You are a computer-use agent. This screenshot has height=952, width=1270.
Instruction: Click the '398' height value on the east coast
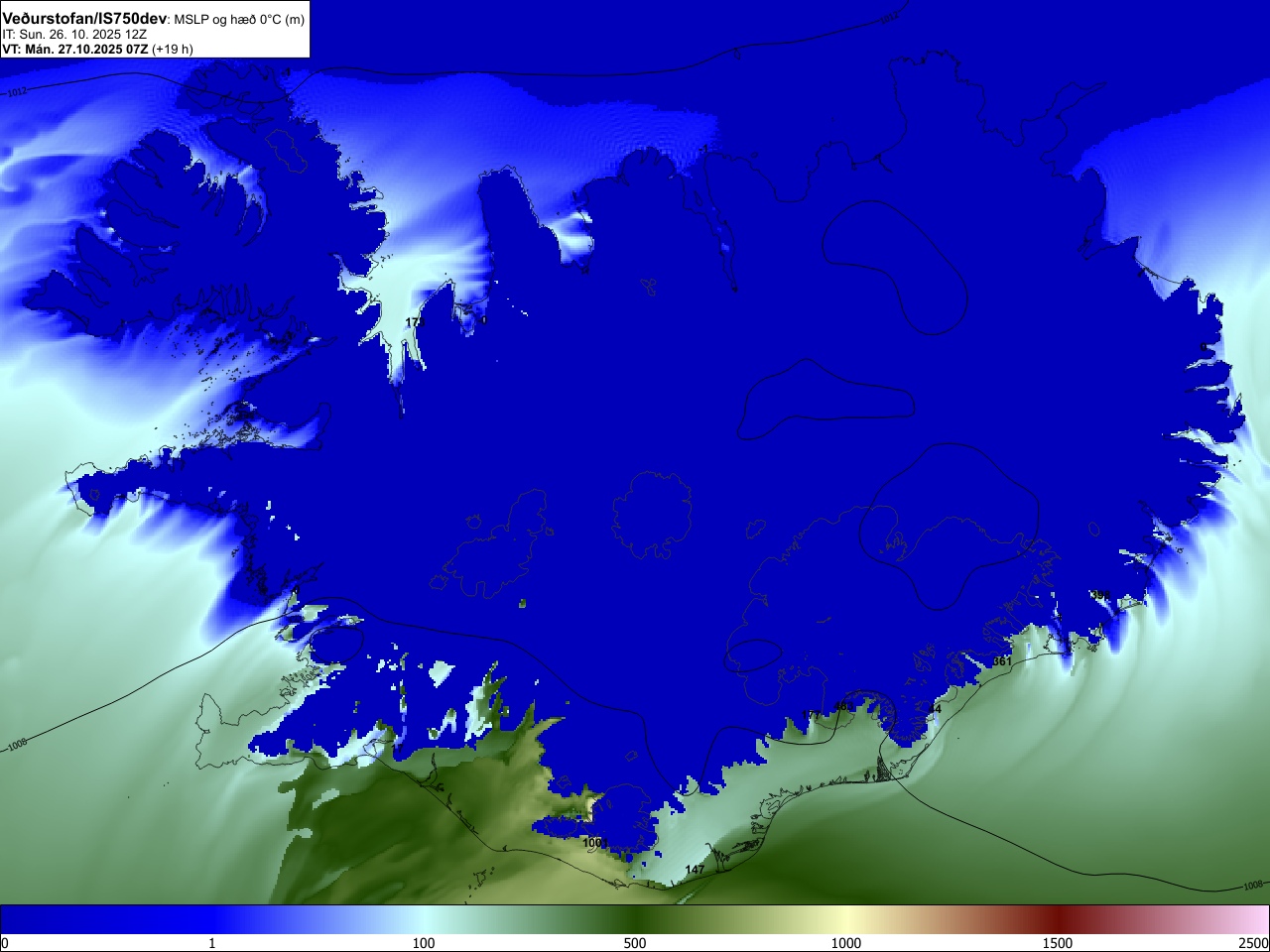coord(1100,595)
